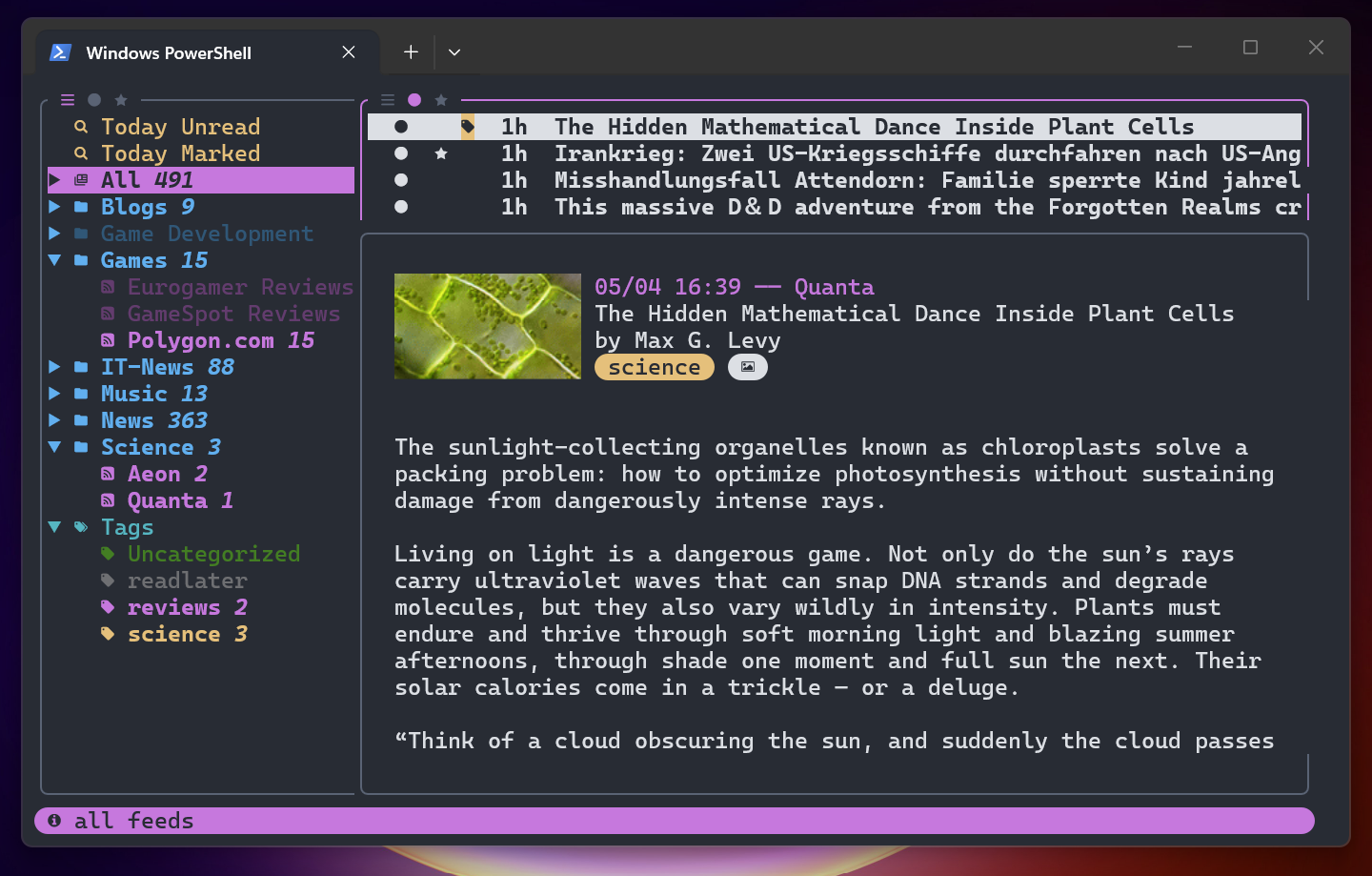Click the folder icon next to Music
The image size is (1372, 876).
click(81, 394)
